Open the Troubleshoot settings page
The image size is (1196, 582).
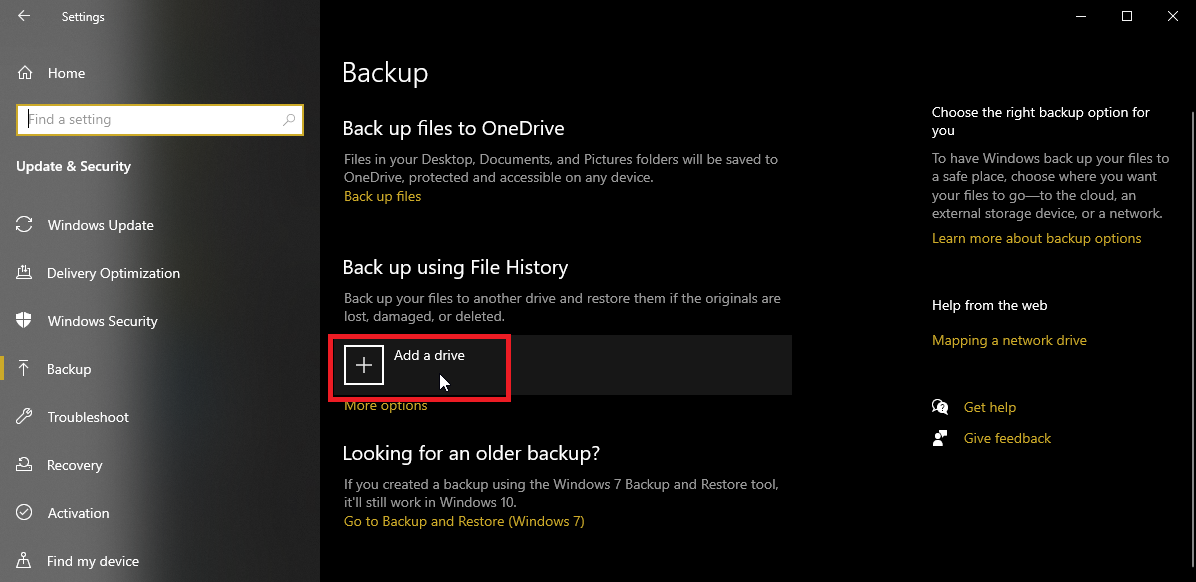pyautogui.click(x=88, y=417)
